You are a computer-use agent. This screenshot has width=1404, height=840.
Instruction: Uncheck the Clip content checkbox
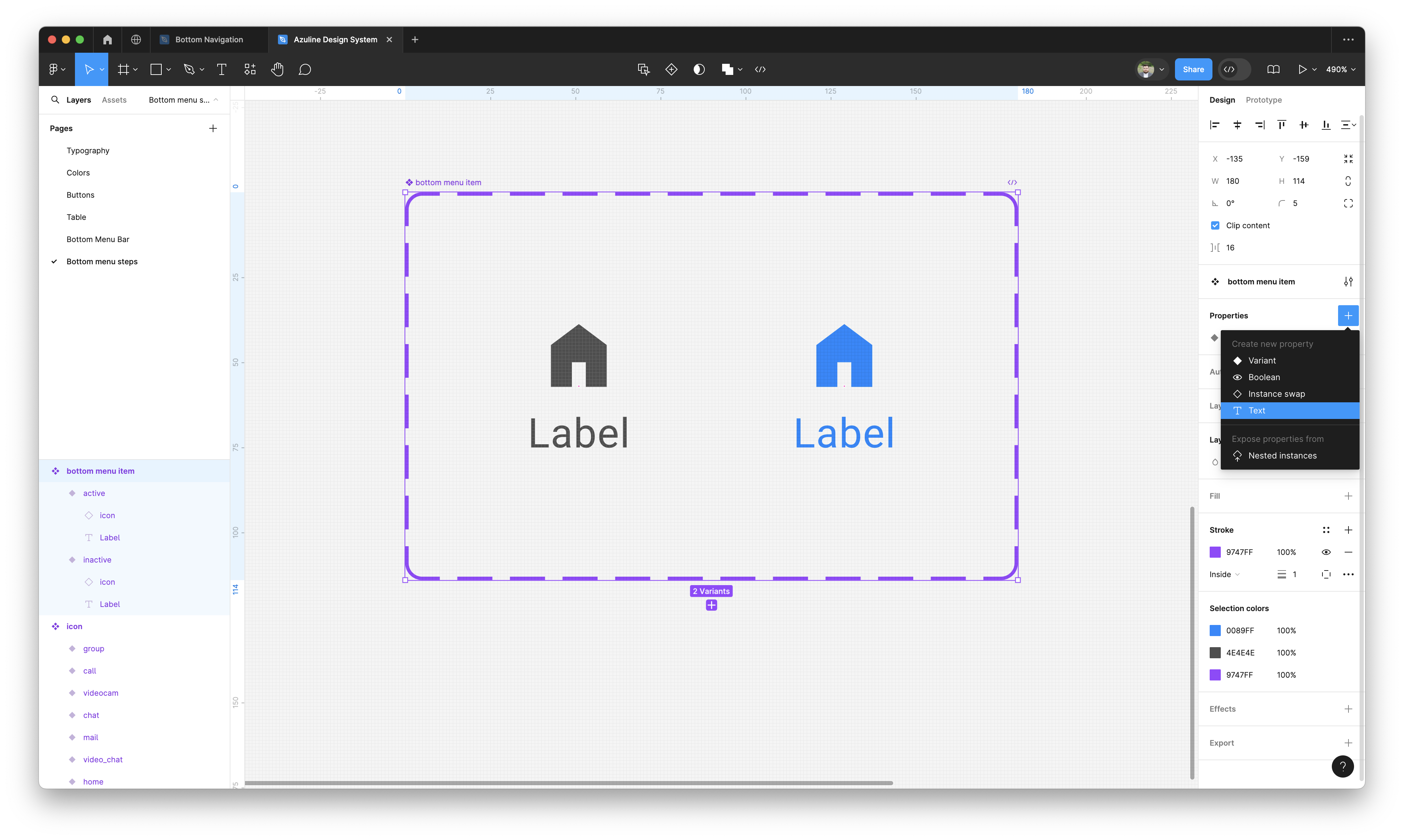pos(1215,225)
